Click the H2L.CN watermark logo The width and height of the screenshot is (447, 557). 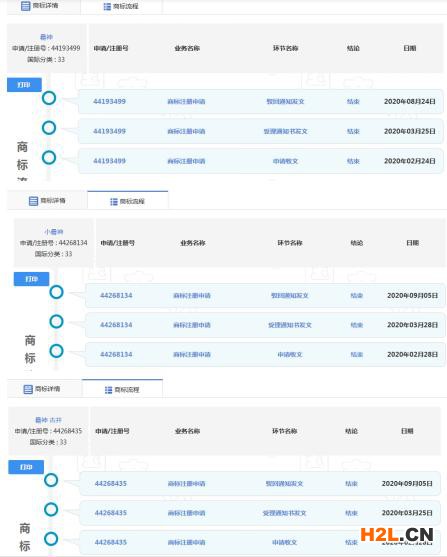(x=397, y=535)
